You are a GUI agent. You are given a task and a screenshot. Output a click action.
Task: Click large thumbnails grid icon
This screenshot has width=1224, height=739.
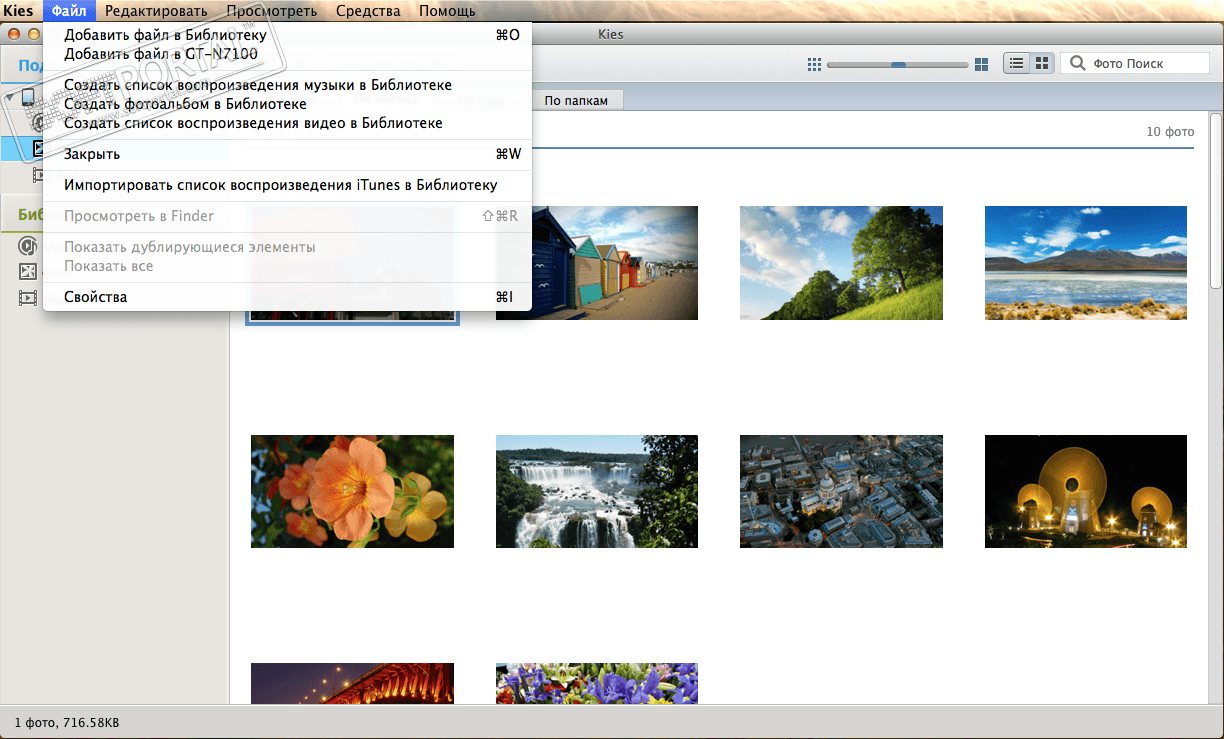[x=981, y=64]
